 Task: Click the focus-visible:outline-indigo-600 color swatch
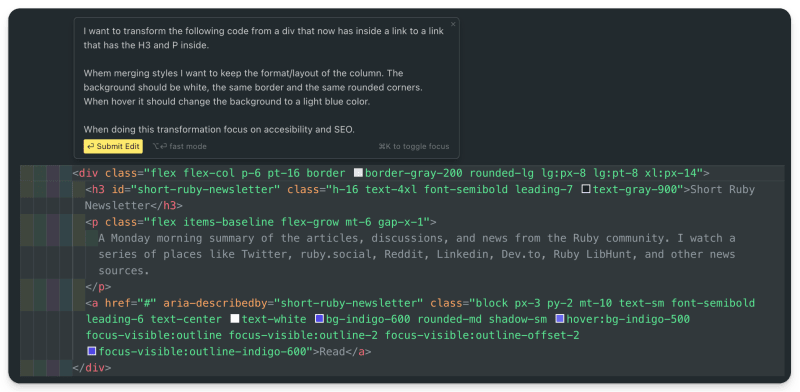[92, 351]
